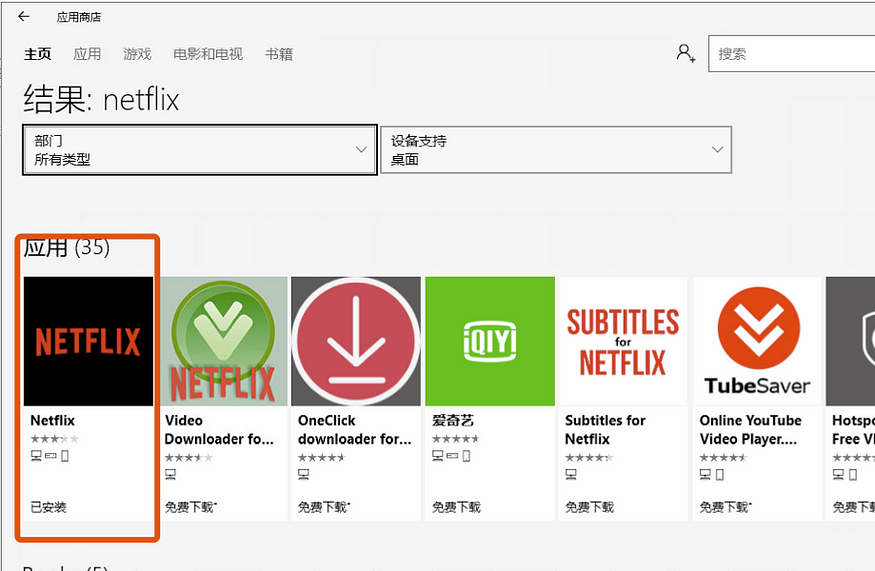
Task: Click the 应用商店 window title
Action: click(x=79, y=17)
